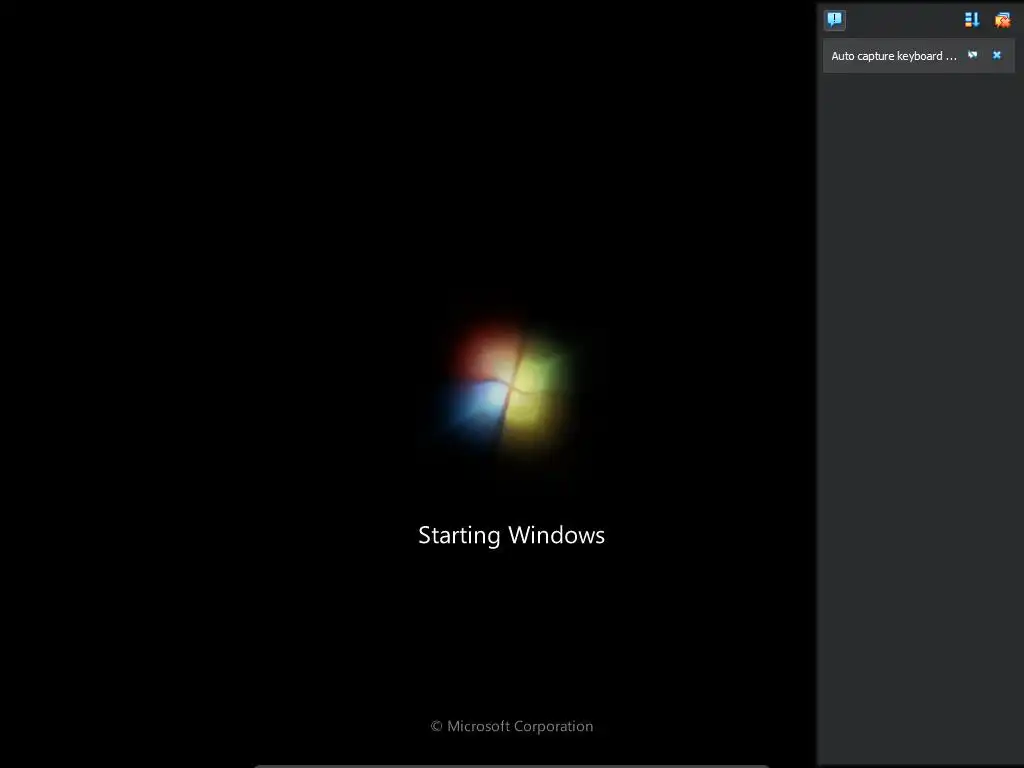Dismiss the auto capture keyboard notification
Screen dimensions: 1024x768
997,56
